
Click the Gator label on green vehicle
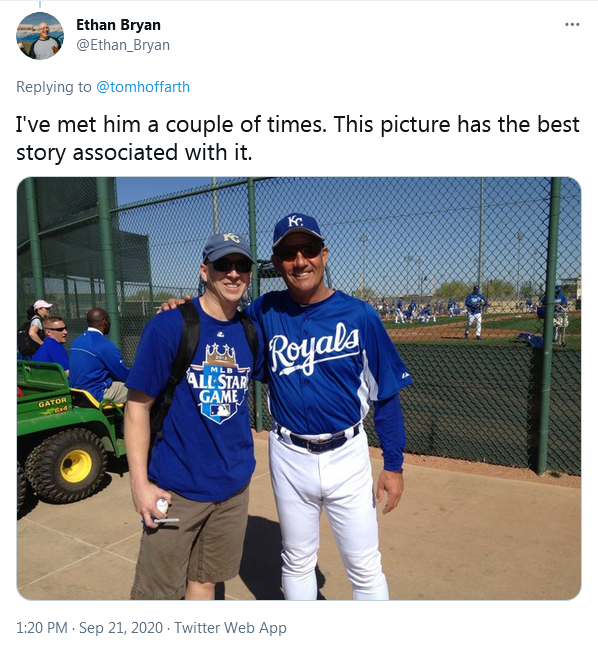tap(52, 402)
